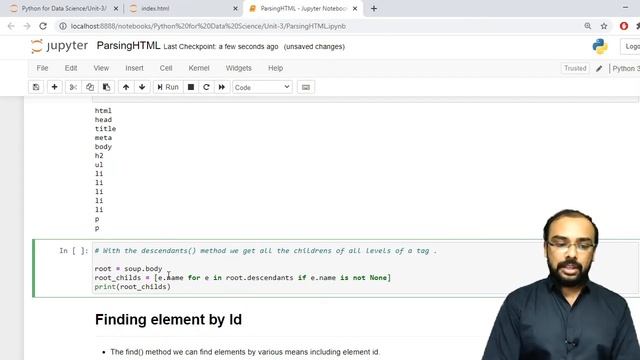Click the red browser extension icon
The width and height of the screenshot is (640, 360).
tap(624, 26)
